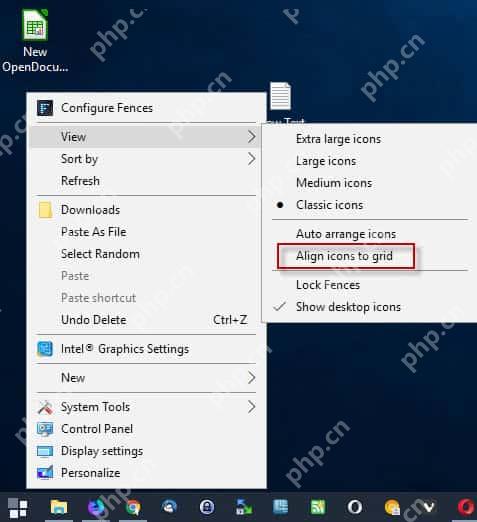Open Display settings
This screenshot has height=522, width=477.
pos(145,451)
